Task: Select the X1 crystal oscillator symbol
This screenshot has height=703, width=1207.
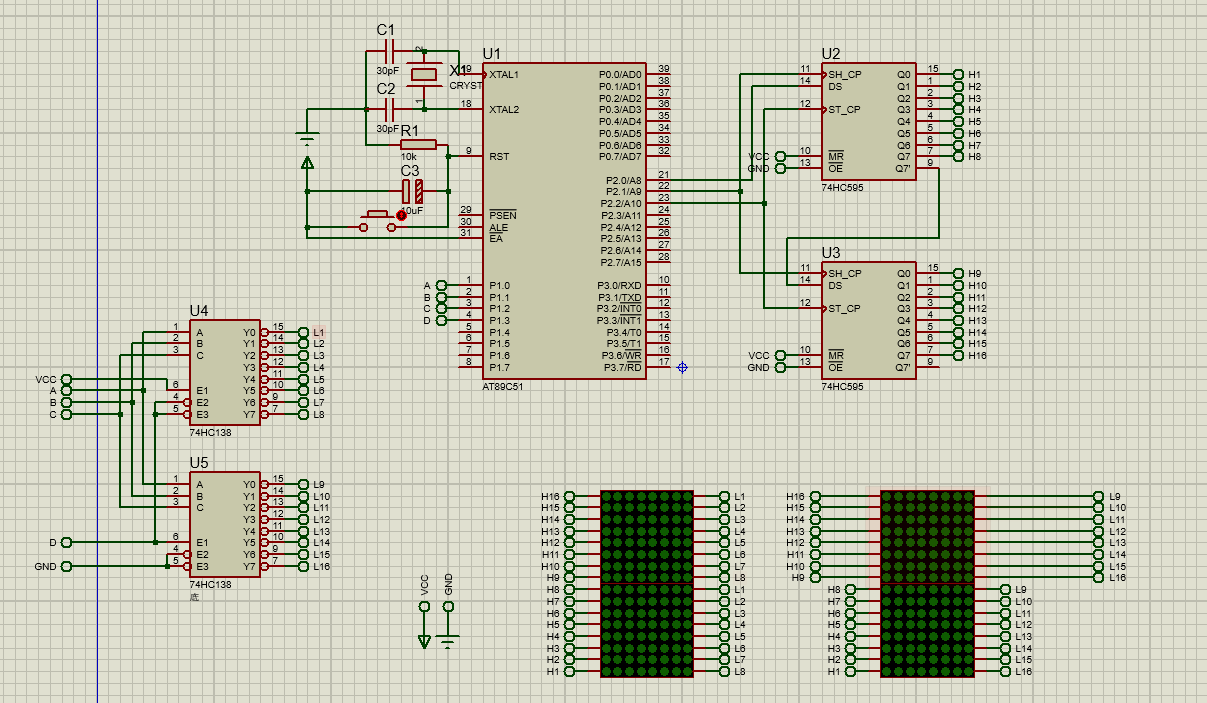Action: click(x=425, y=74)
